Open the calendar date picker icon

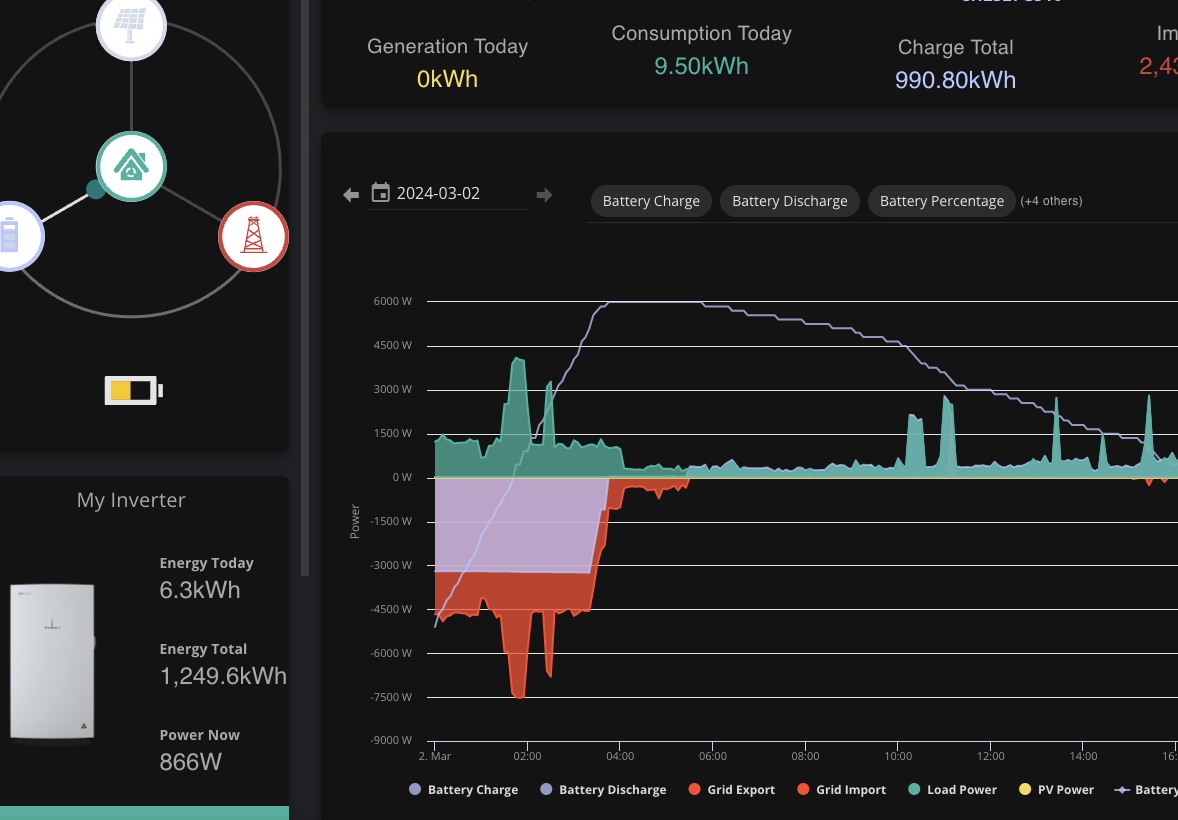point(381,193)
